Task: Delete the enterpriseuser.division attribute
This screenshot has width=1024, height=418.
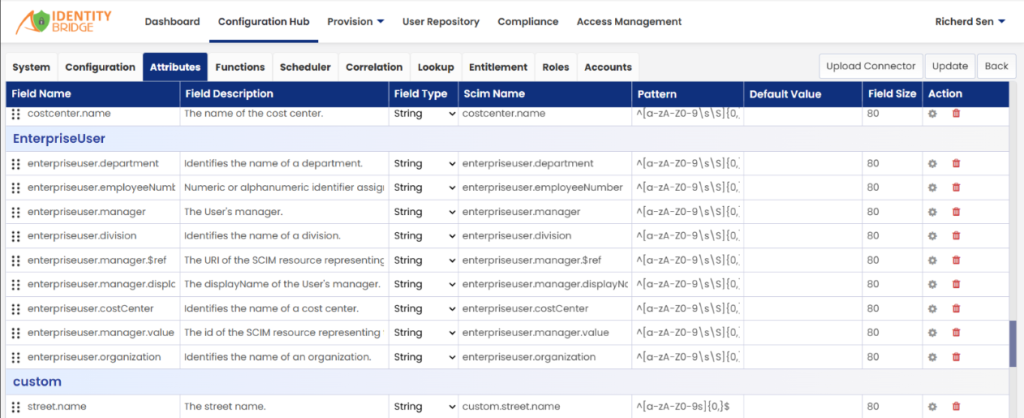Action: pyautogui.click(x=956, y=236)
